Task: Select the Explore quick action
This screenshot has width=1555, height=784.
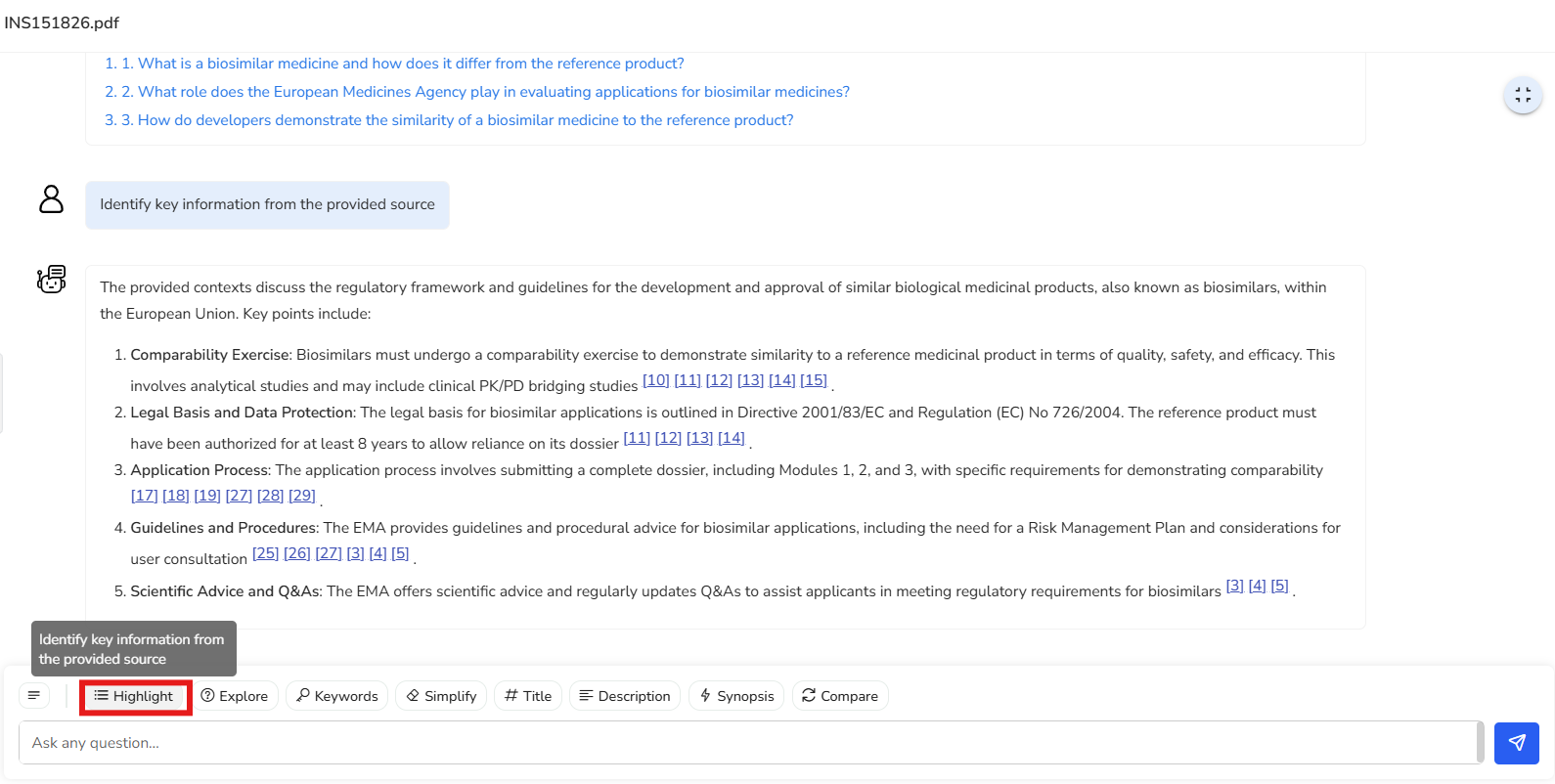Action: (235, 696)
